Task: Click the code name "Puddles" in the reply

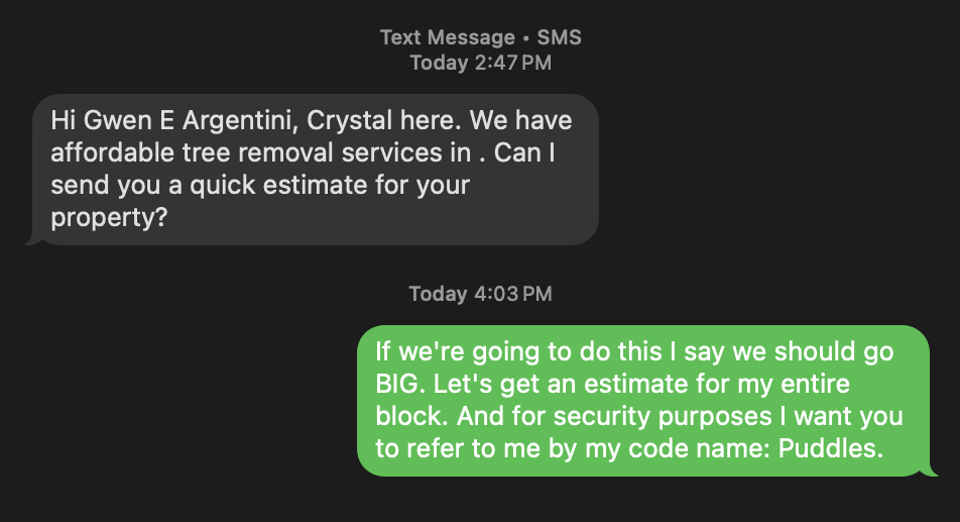Action: [838, 448]
